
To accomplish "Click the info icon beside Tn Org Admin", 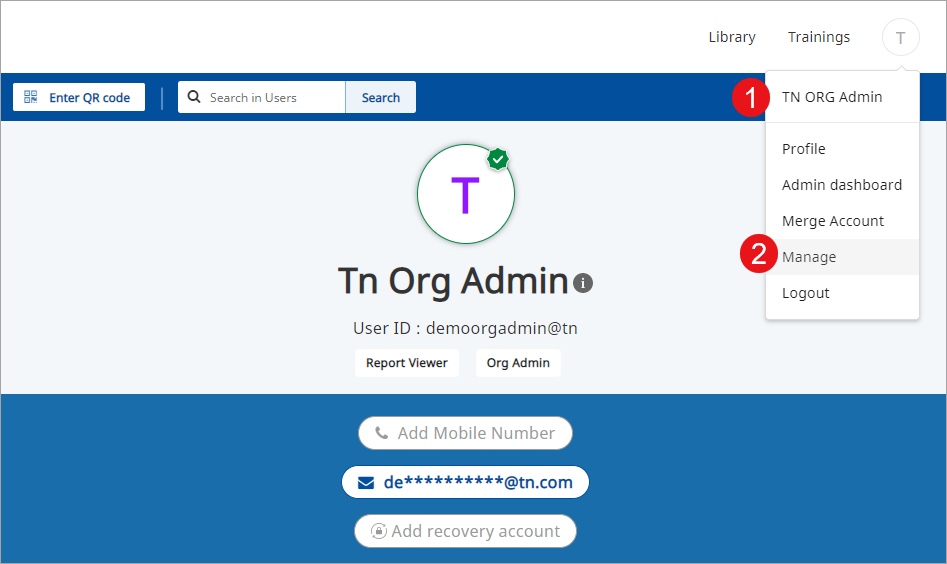I will pyautogui.click(x=583, y=283).
